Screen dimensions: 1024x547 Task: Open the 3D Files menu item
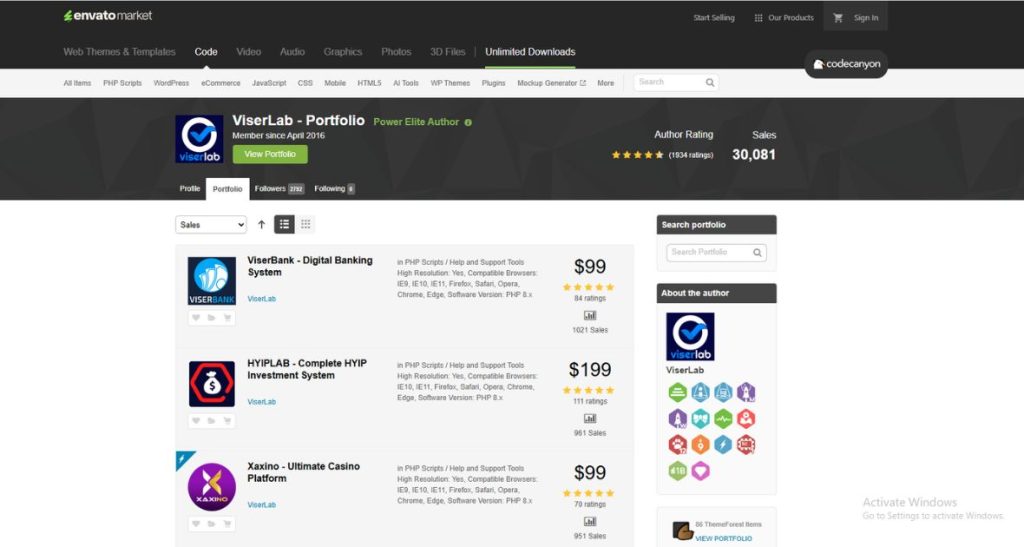tap(447, 52)
